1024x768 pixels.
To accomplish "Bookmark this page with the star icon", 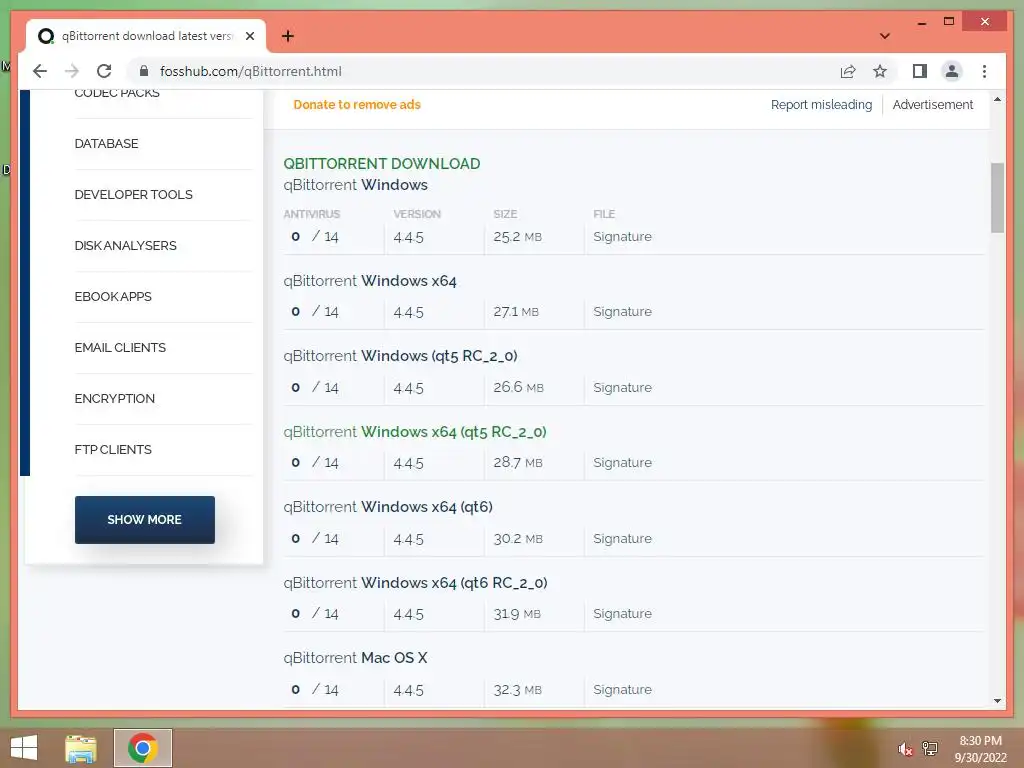I will click(x=880, y=71).
